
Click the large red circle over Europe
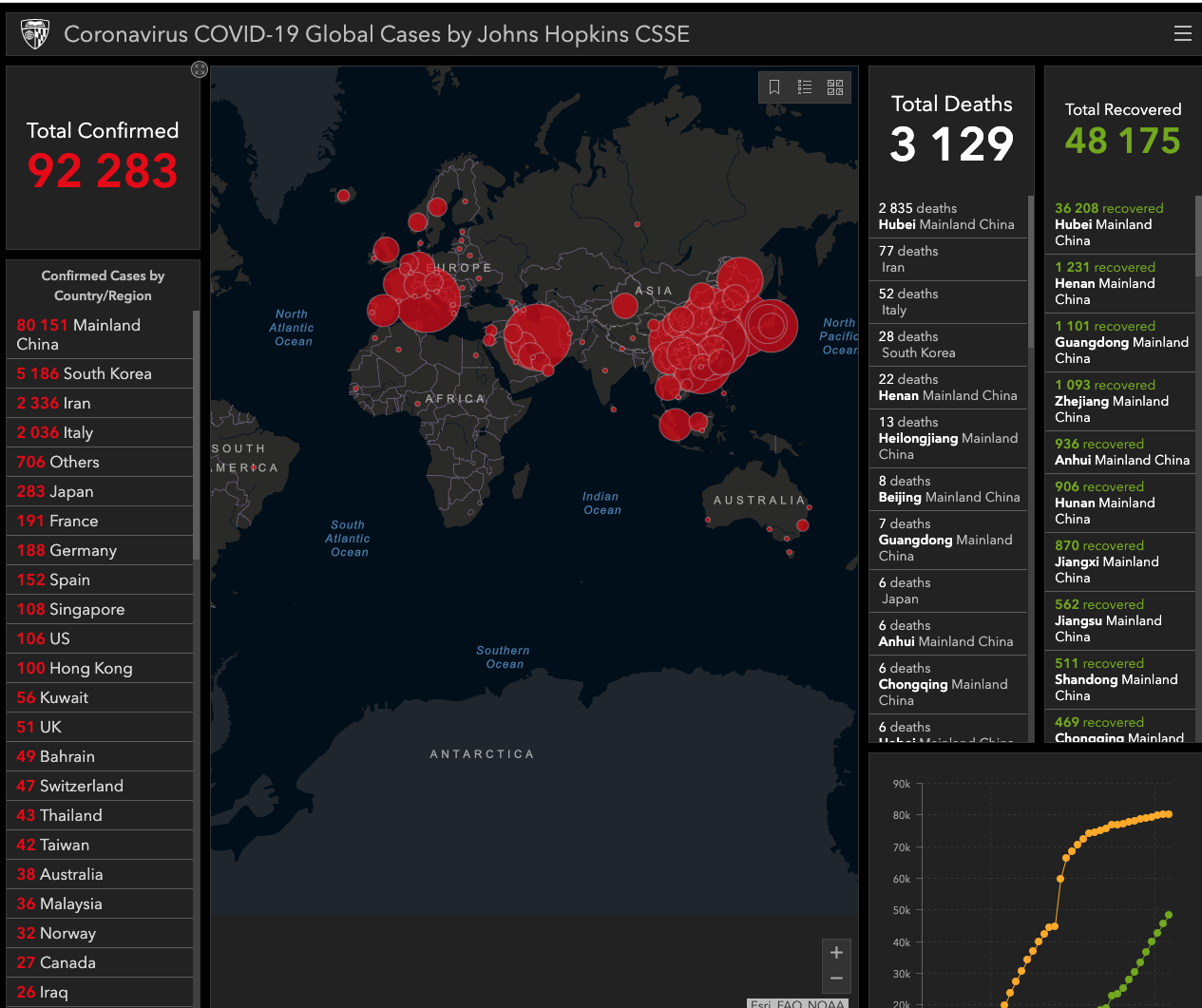(x=428, y=299)
